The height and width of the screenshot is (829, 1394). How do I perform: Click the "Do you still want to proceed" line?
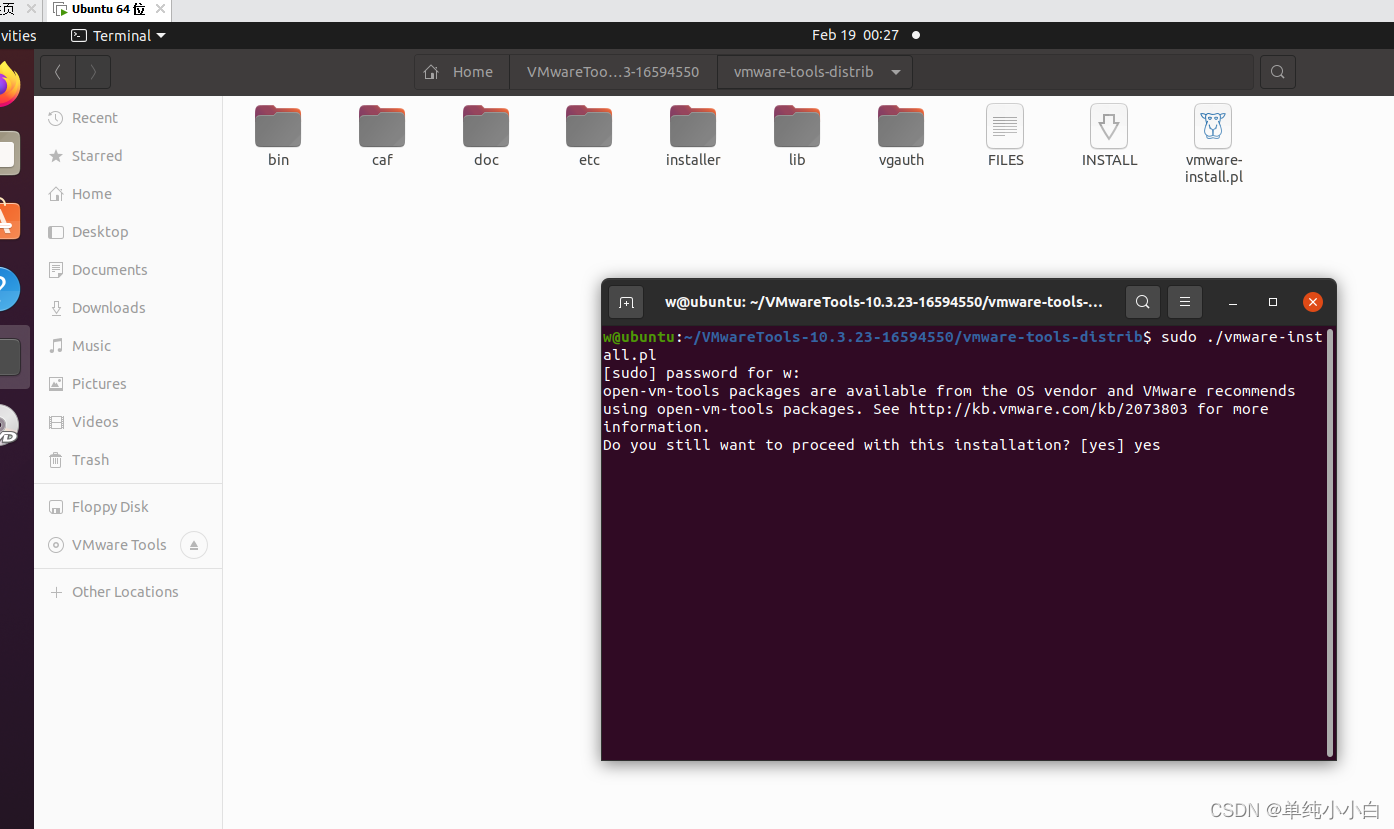882,445
